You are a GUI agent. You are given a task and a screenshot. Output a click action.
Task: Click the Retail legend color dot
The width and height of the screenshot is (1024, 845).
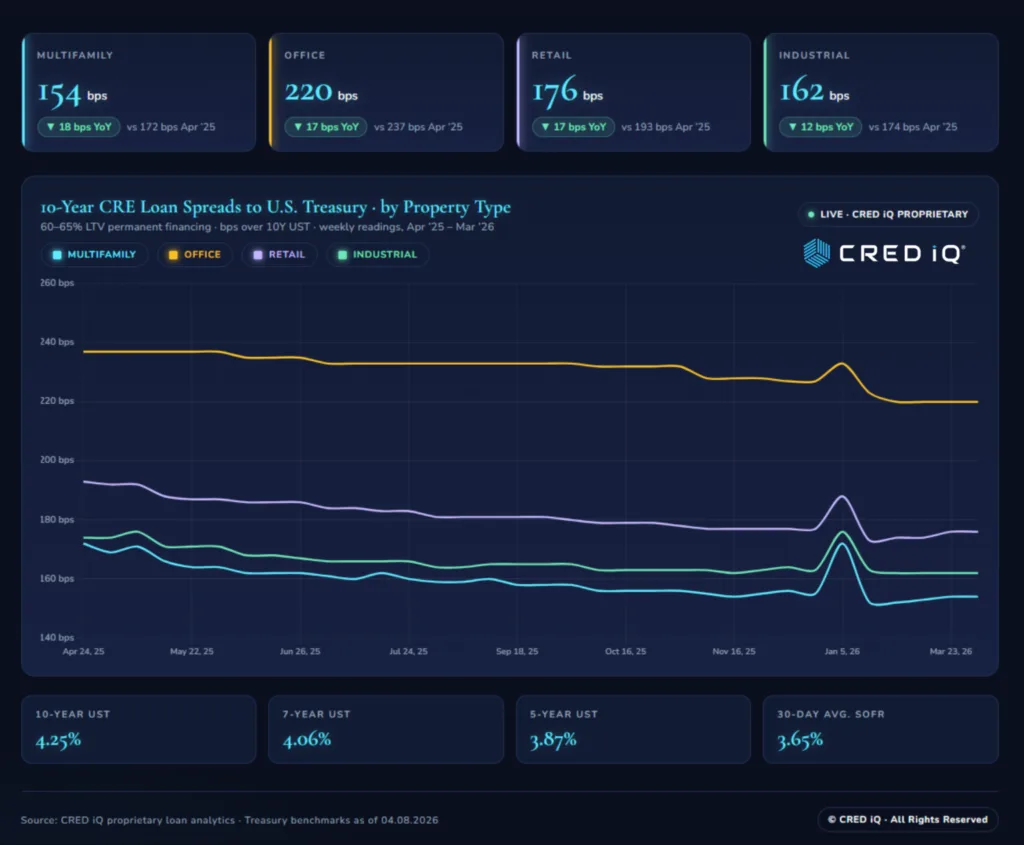pos(257,254)
